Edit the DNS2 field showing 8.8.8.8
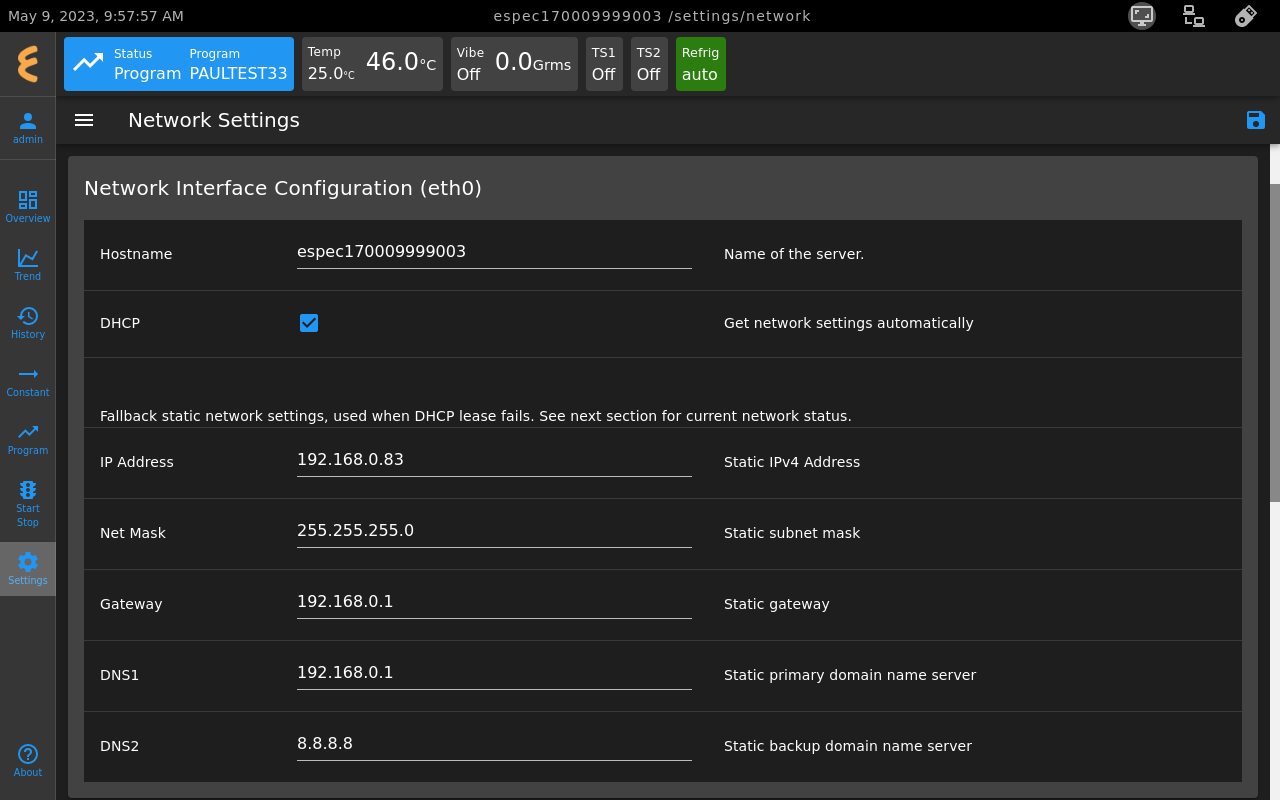 (494, 745)
